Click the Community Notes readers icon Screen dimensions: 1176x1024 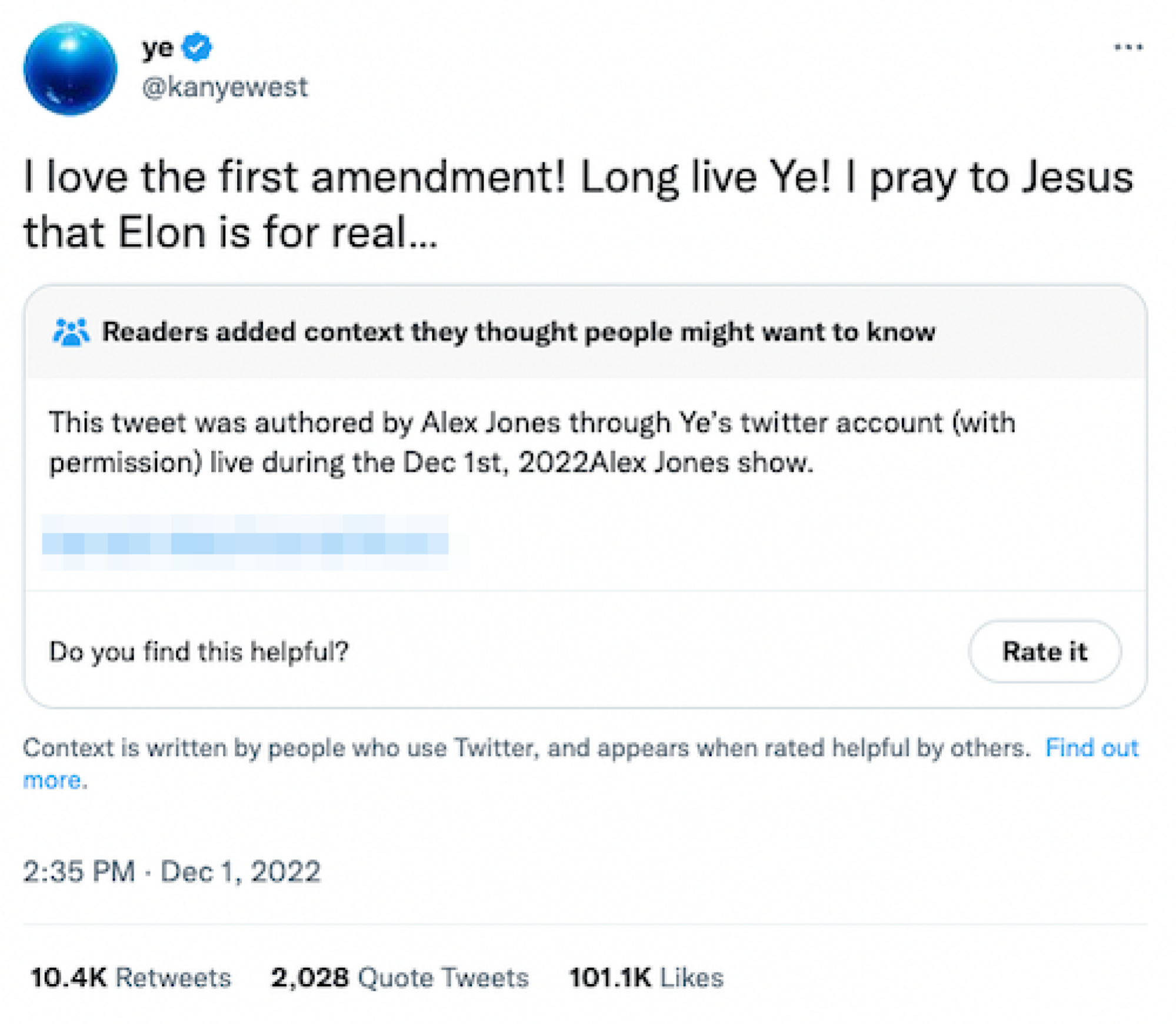click(71, 331)
